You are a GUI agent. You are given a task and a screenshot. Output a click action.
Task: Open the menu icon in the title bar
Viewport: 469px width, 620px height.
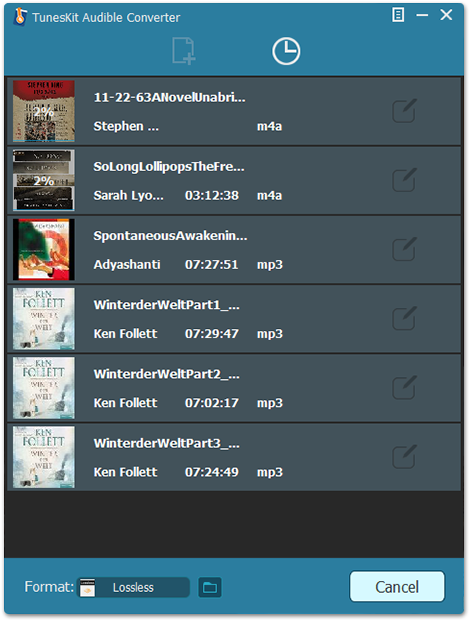(x=398, y=15)
